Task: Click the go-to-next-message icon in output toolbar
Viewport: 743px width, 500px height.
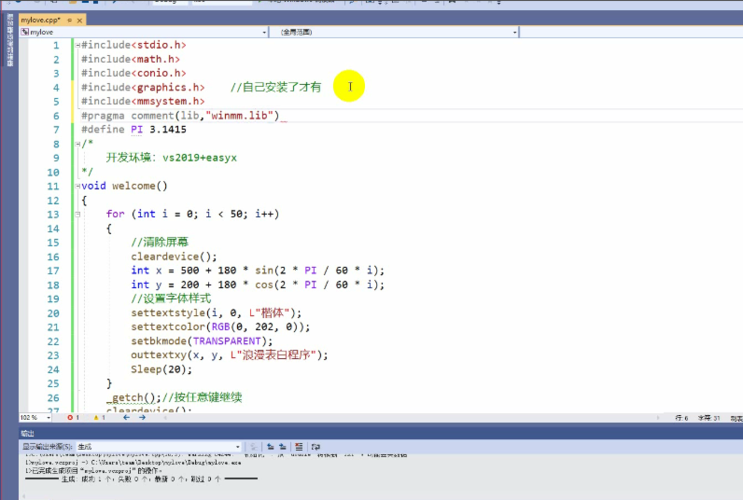Action: coord(282,446)
